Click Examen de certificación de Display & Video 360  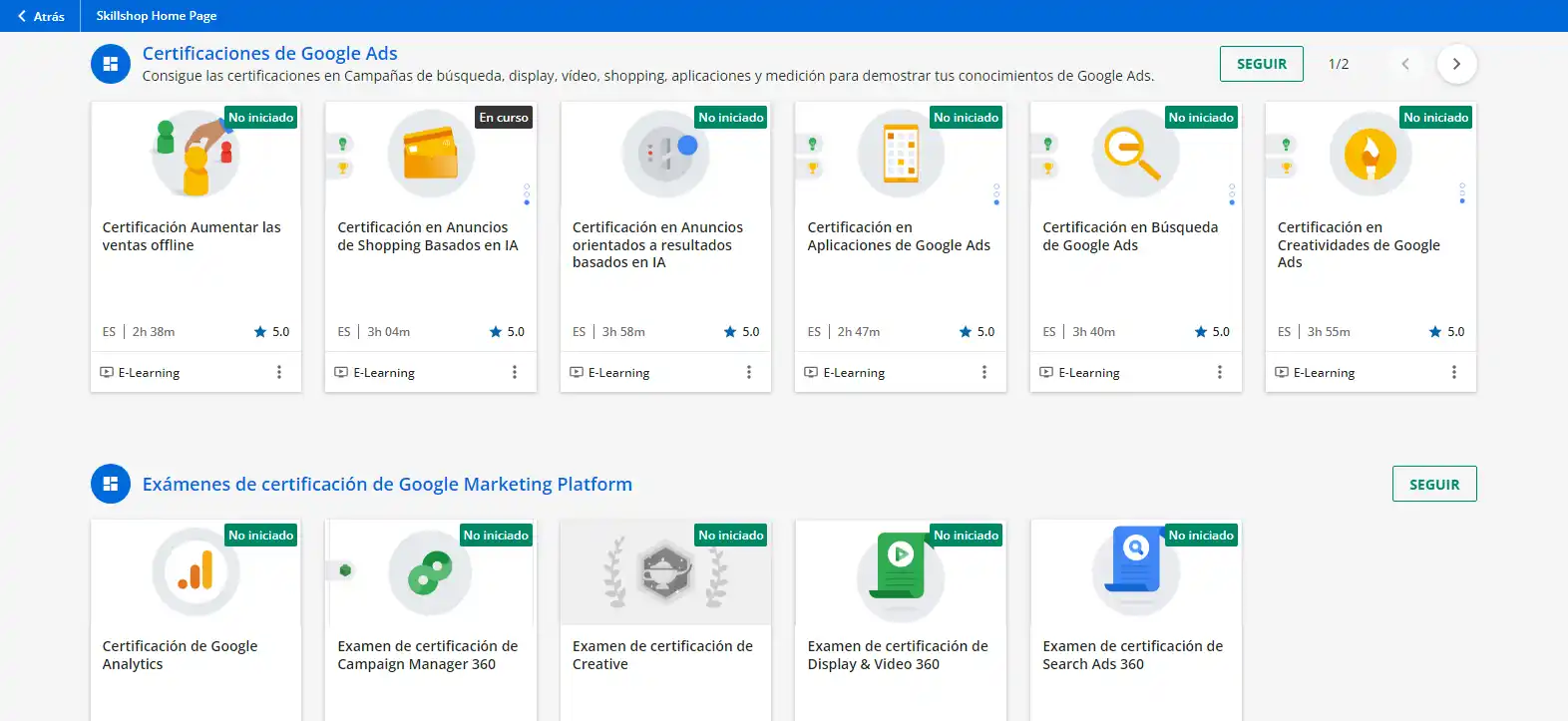point(898,655)
